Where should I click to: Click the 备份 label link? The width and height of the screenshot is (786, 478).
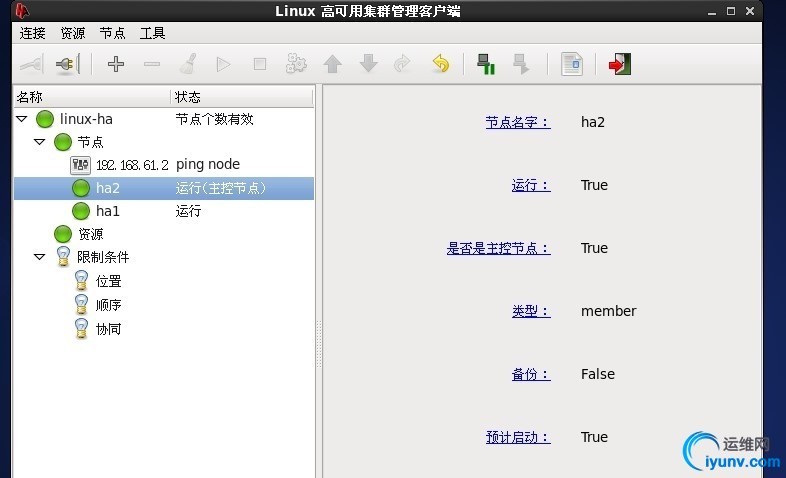(x=531, y=374)
